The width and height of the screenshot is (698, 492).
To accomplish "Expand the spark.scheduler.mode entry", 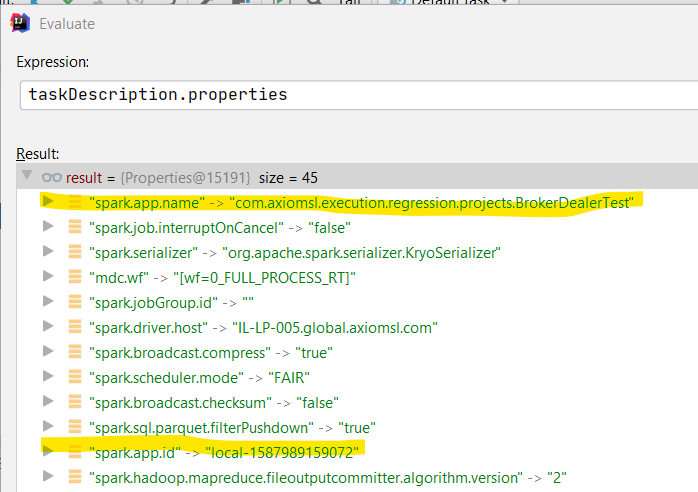I will (48, 376).
